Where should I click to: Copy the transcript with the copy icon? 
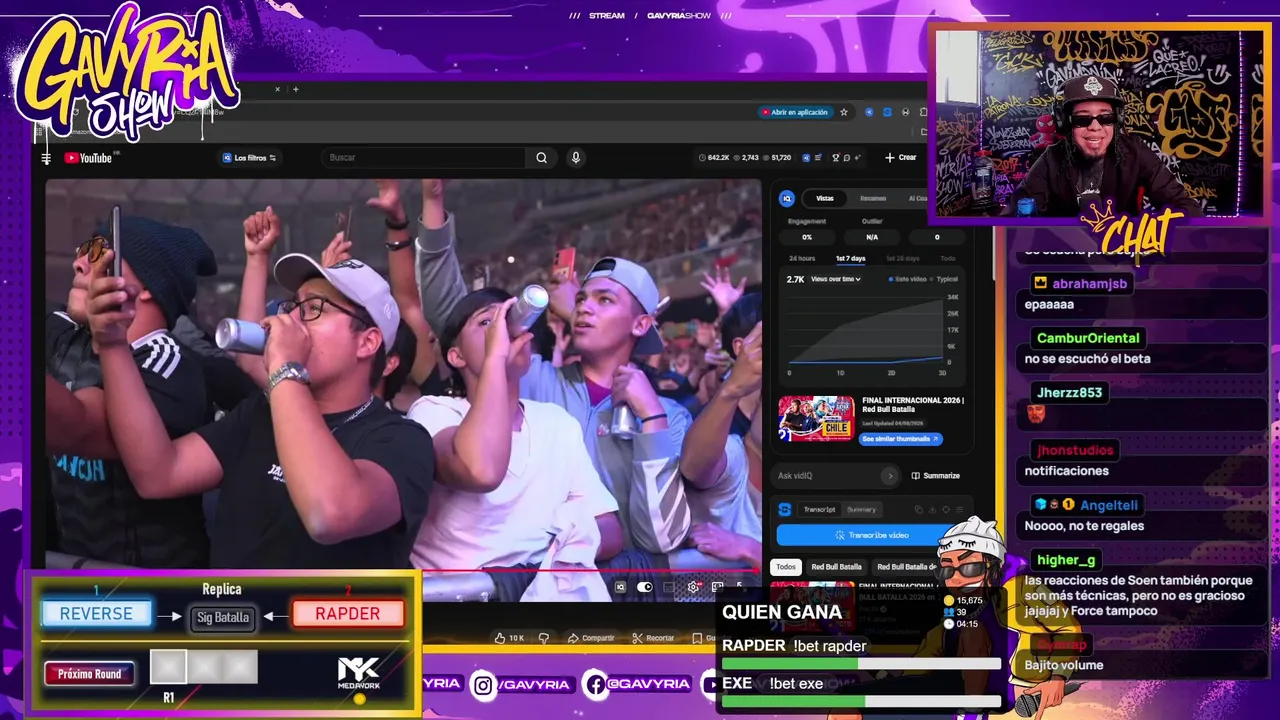pos(919,510)
